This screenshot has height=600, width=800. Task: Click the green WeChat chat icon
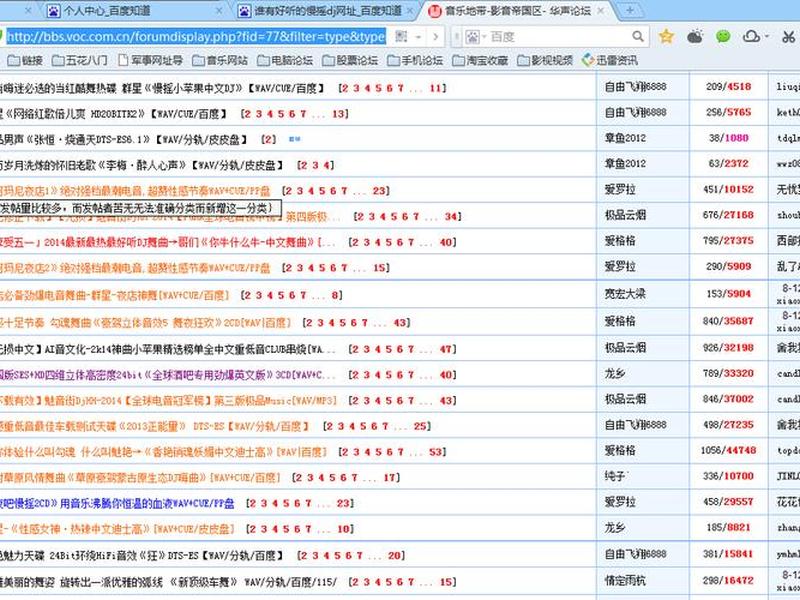tap(723, 36)
